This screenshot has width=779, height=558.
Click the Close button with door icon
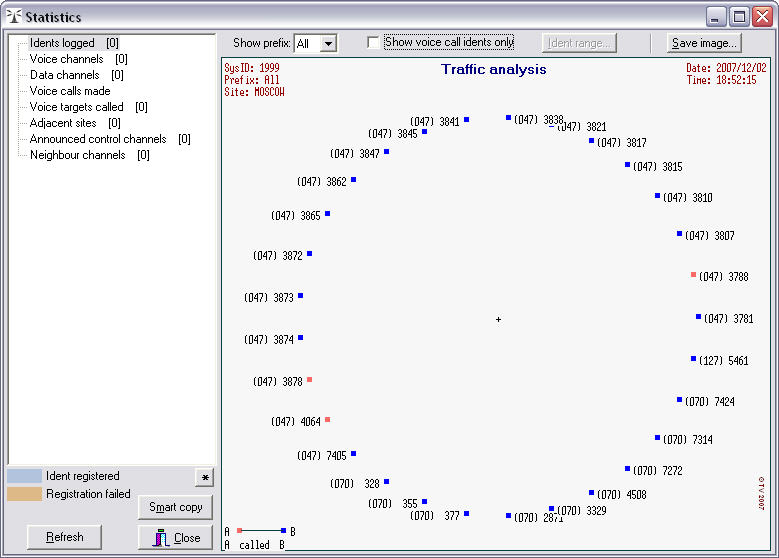(x=175, y=537)
